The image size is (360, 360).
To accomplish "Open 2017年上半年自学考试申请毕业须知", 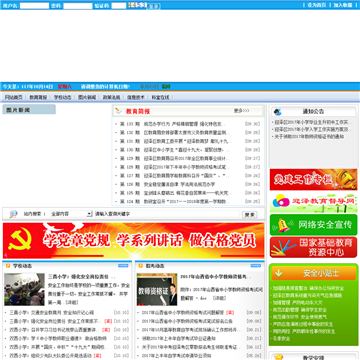I will pos(178,356).
